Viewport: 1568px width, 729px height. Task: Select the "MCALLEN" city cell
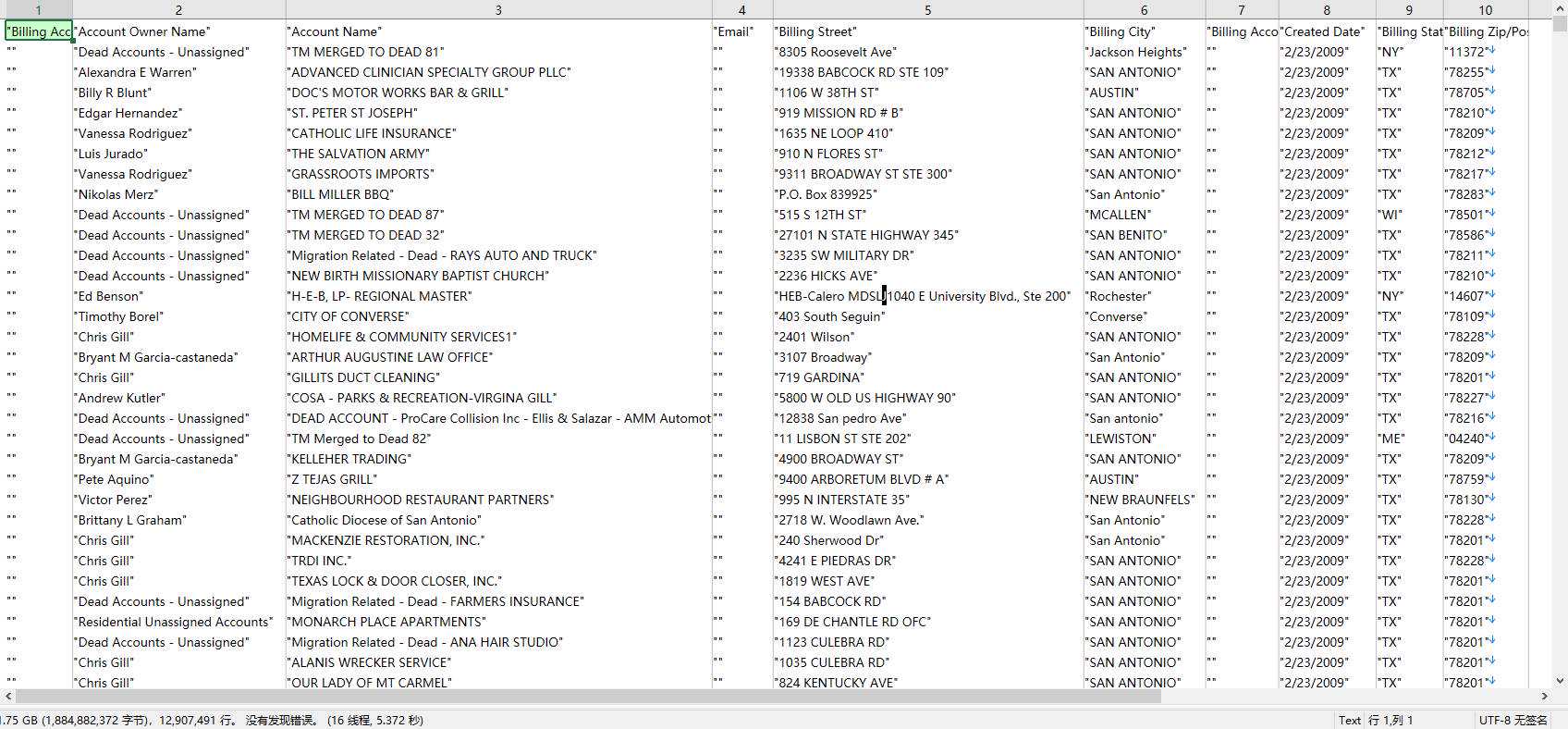[x=1144, y=215]
